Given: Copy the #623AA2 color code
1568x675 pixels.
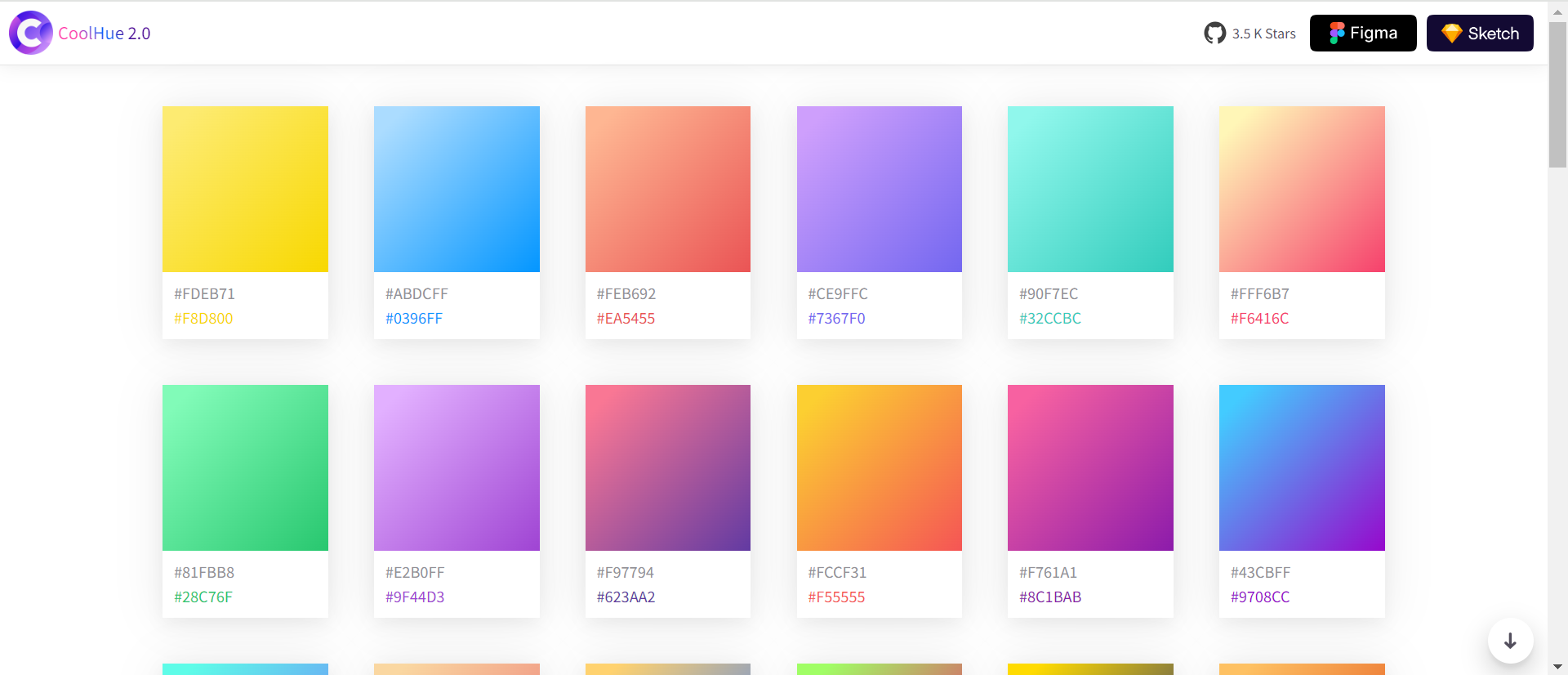Looking at the screenshot, I should pyautogui.click(x=626, y=597).
